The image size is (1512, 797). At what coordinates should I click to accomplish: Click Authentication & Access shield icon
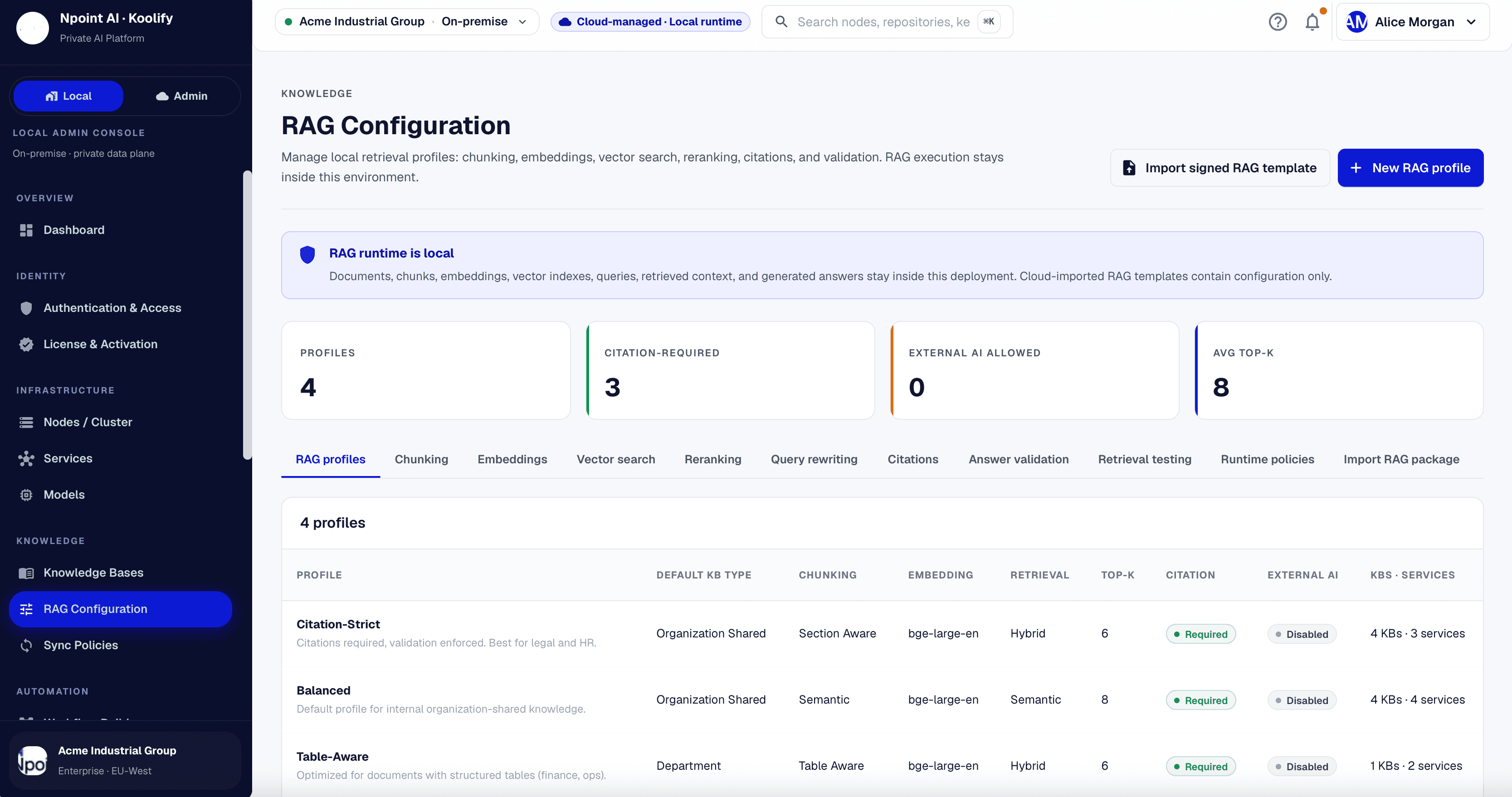[x=26, y=308]
